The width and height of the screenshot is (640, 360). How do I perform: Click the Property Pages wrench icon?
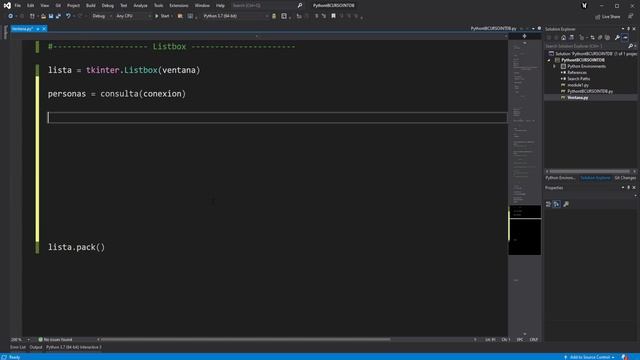[x=566, y=204]
